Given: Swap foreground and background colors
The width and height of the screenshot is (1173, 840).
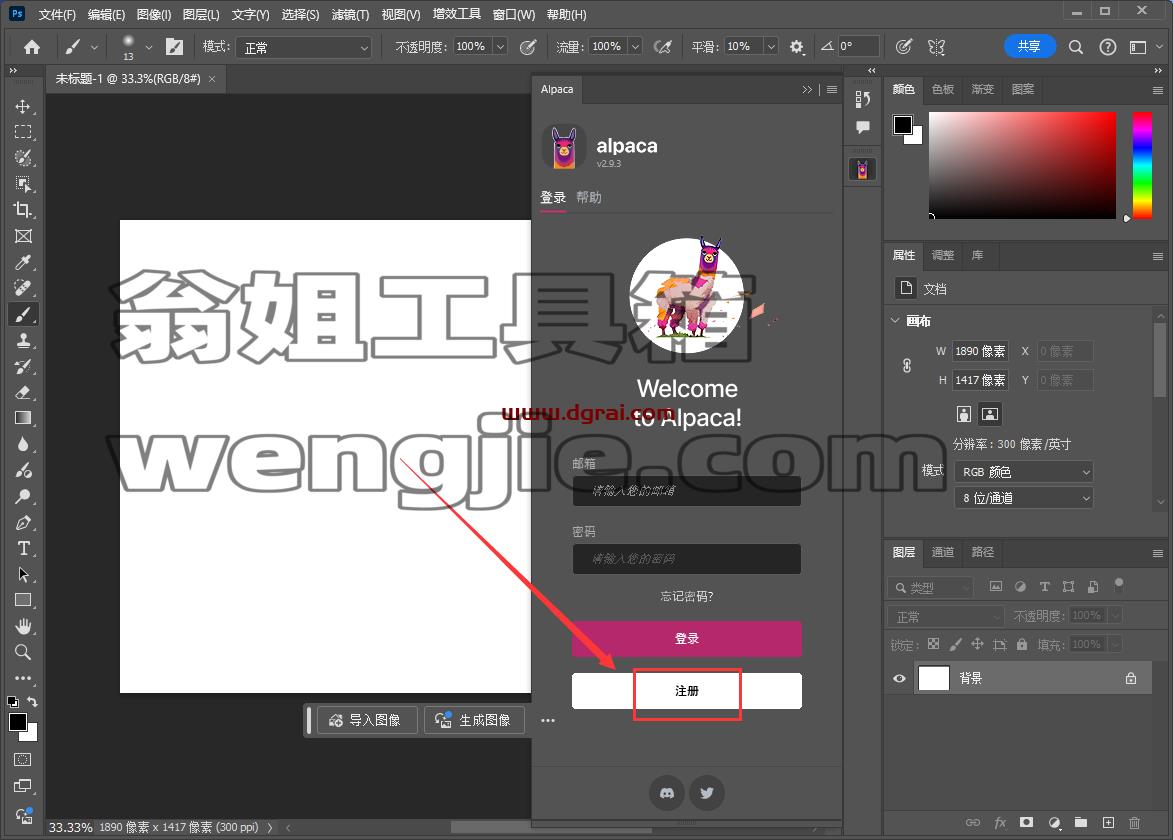Looking at the screenshot, I should (x=32, y=702).
